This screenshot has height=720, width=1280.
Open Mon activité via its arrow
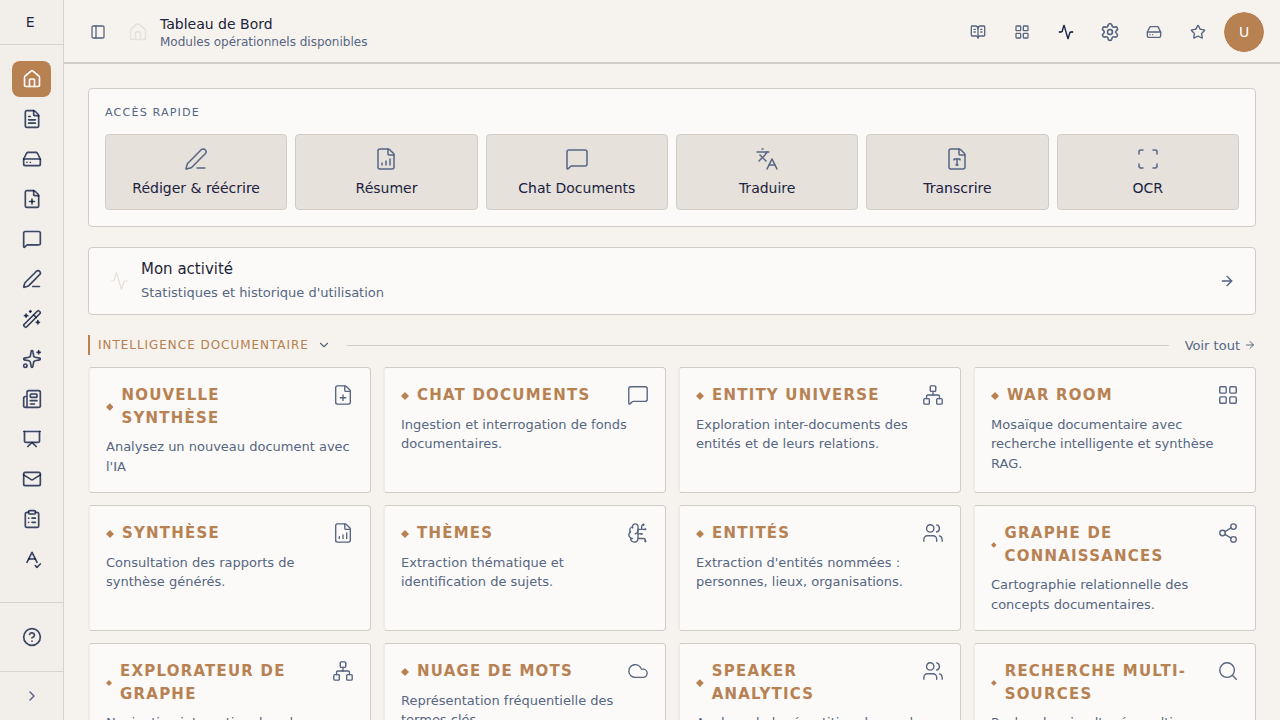pyautogui.click(x=1226, y=280)
